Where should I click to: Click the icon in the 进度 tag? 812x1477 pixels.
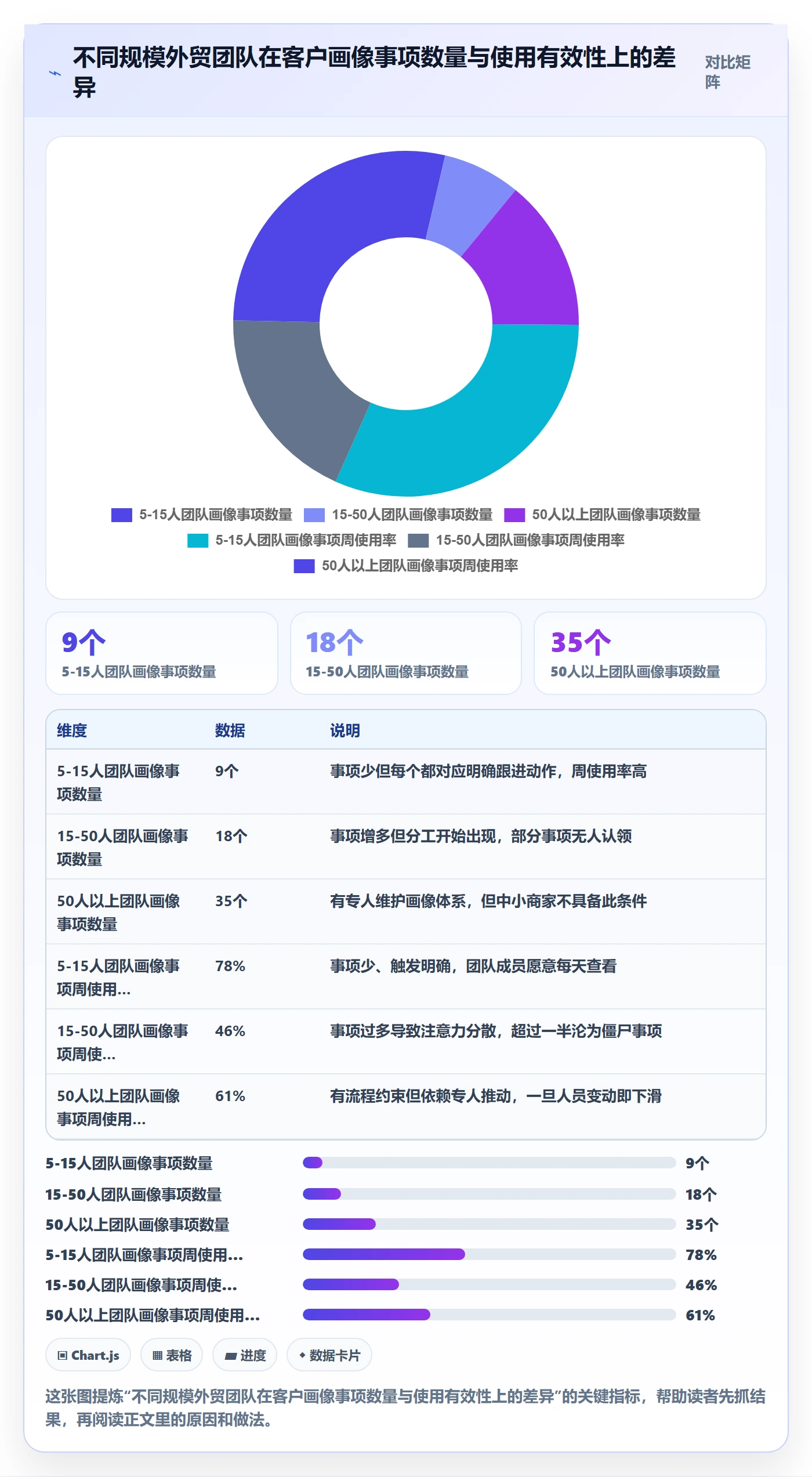click(231, 1356)
